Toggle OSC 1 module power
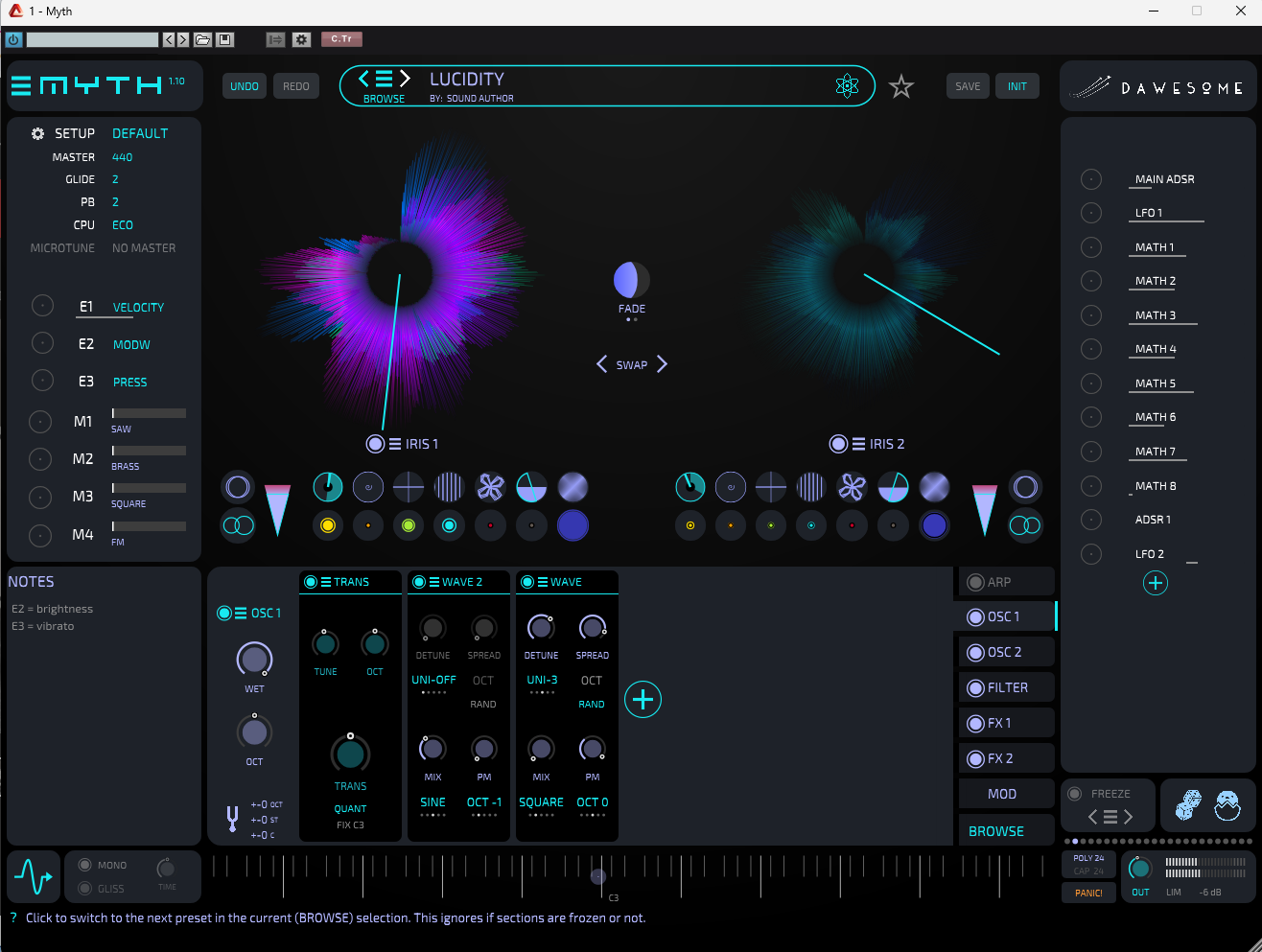Image resolution: width=1262 pixels, height=952 pixels. coord(224,614)
